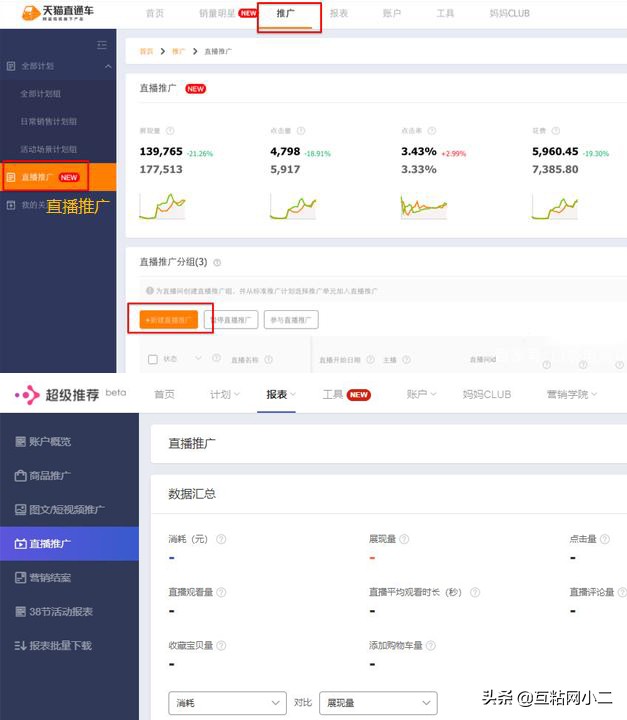Click the 报表批量下载 download icon
The height and width of the screenshot is (720, 627).
tap(20, 646)
